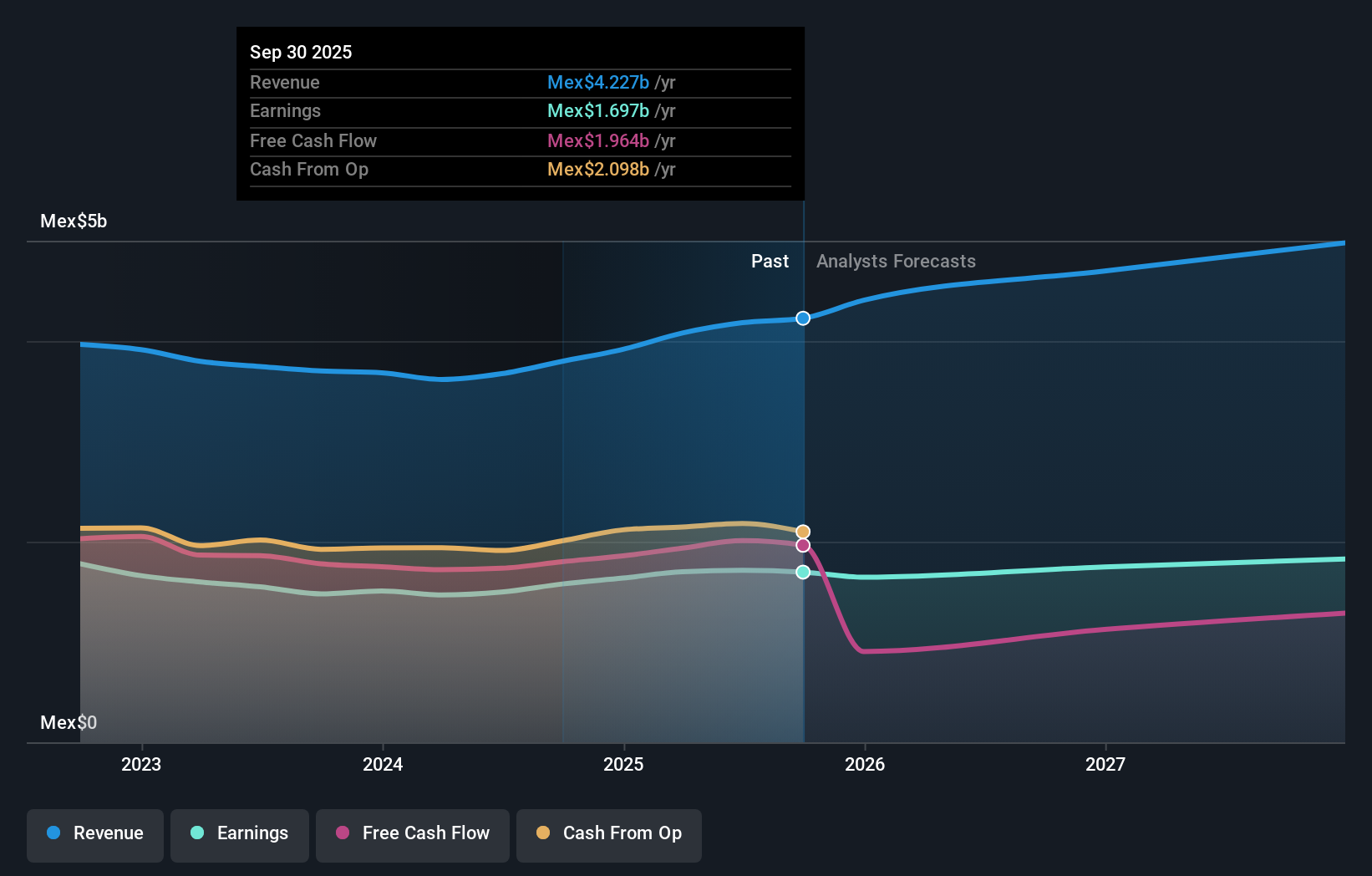Switch to the Analysts Forecasts section

(895, 261)
